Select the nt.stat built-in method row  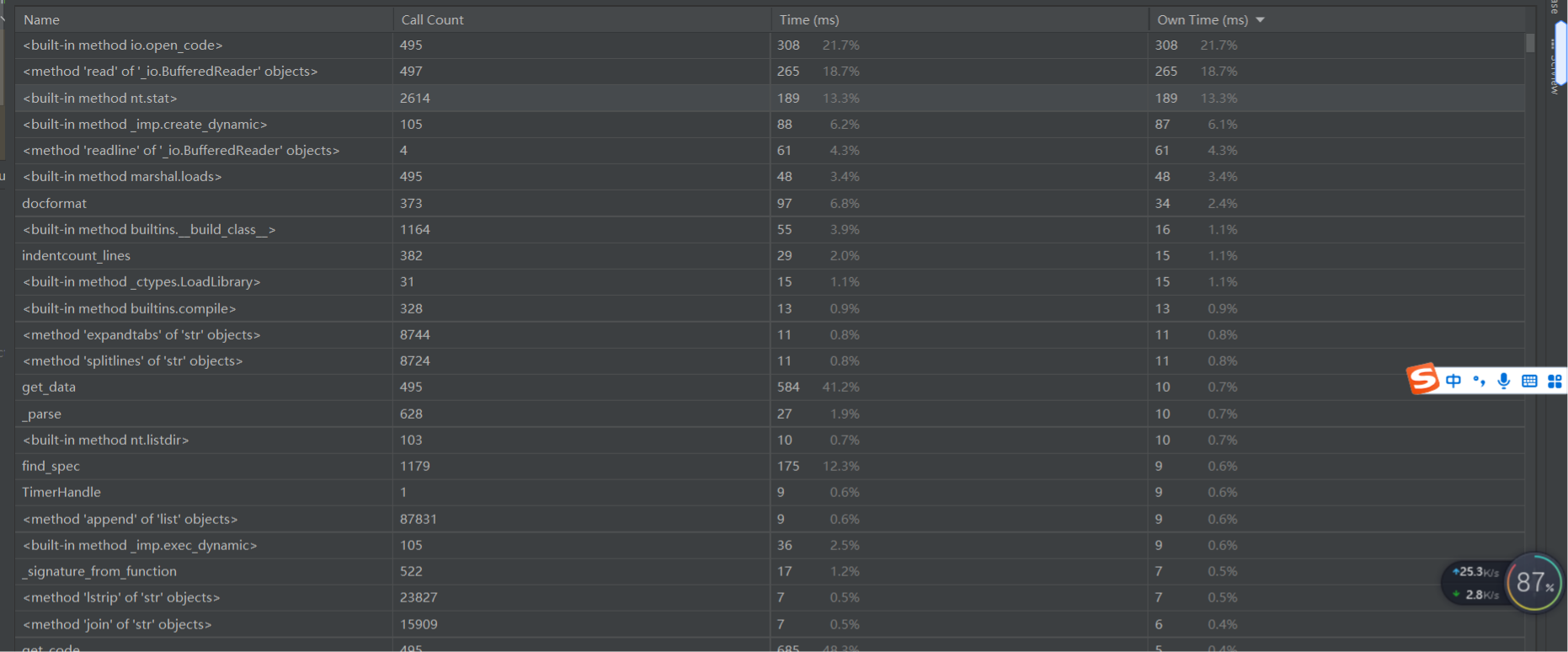(x=770, y=98)
